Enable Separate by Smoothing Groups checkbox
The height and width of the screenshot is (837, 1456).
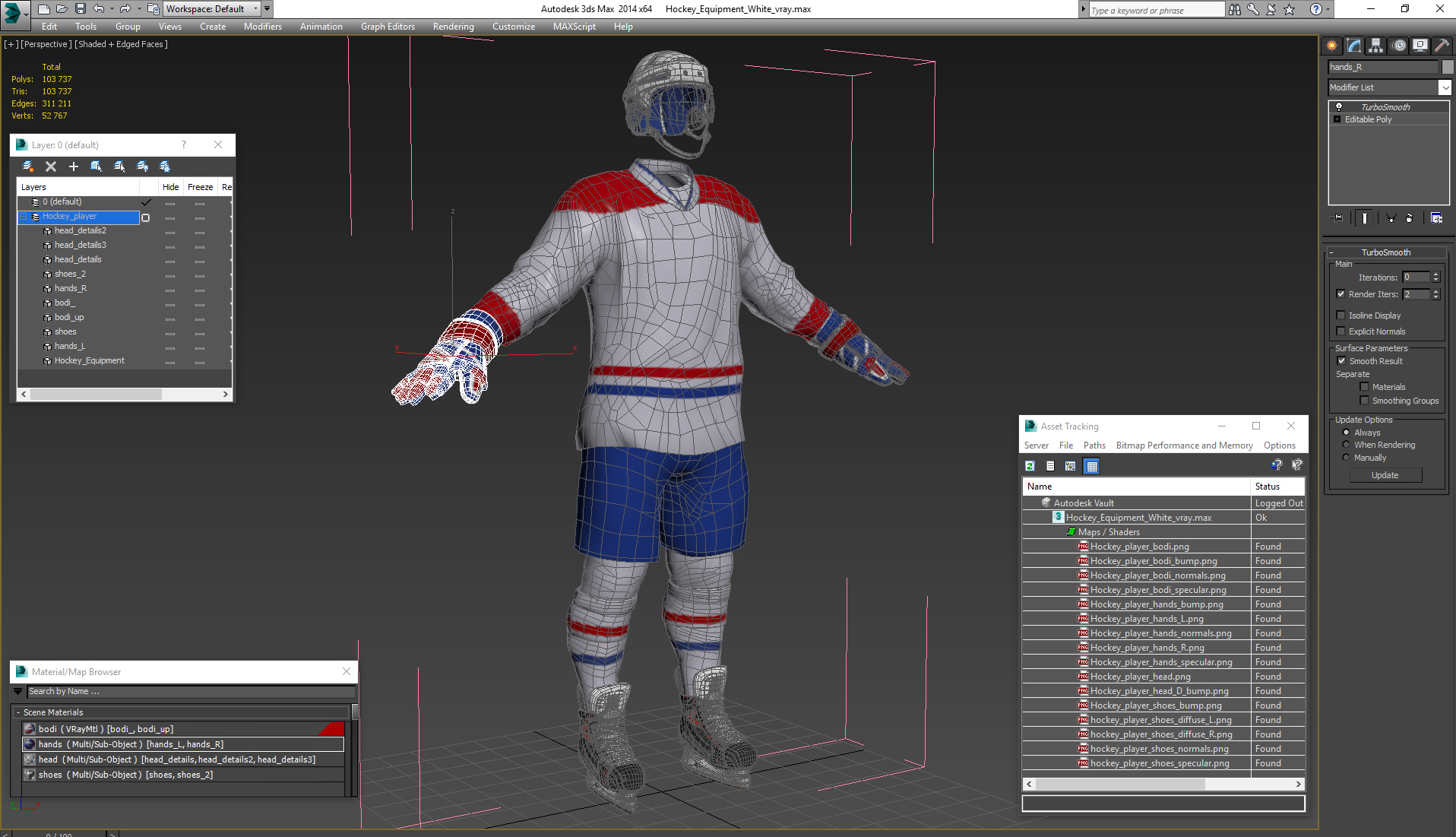1364,401
